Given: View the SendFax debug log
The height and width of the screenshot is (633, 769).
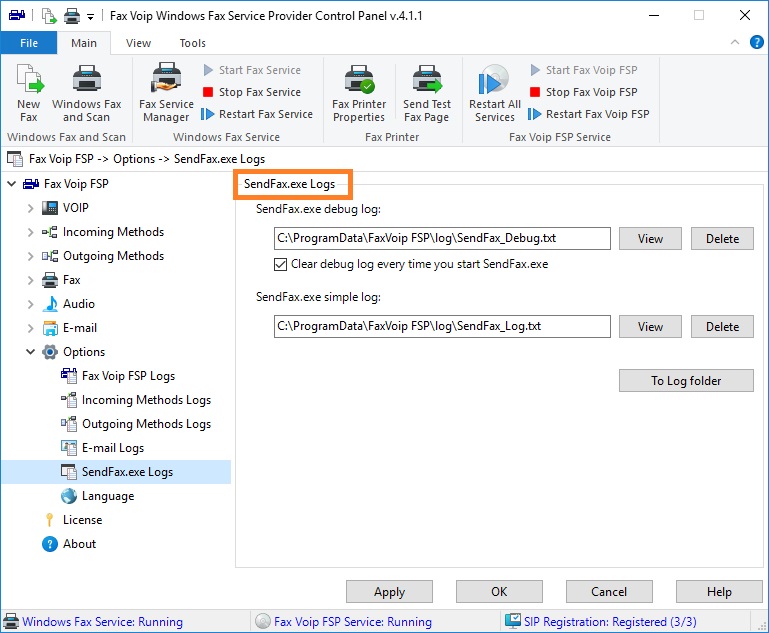Looking at the screenshot, I should 650,239.
